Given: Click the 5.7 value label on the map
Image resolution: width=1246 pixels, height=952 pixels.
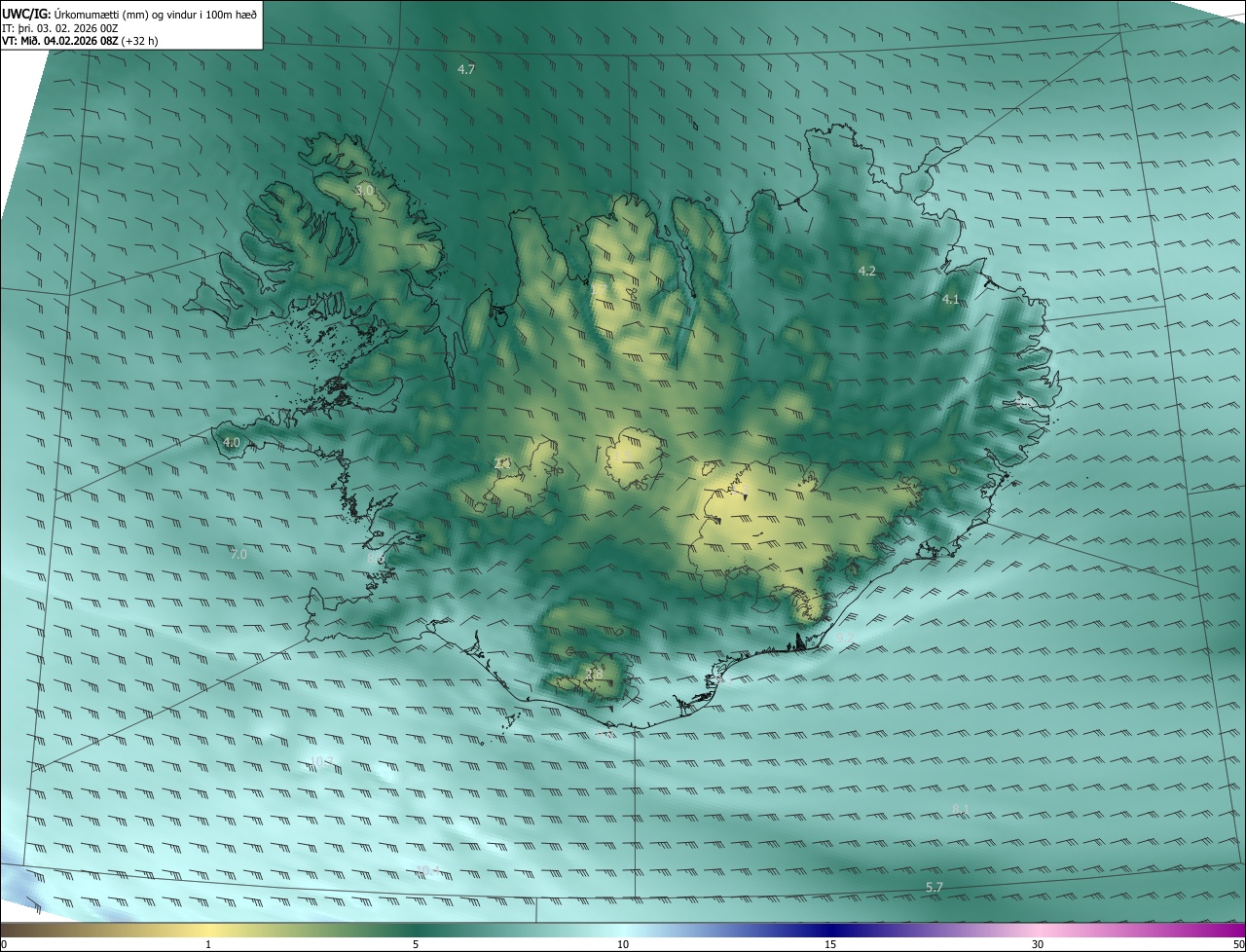Looking at the screenshot, I should click(x=934, y=887).
